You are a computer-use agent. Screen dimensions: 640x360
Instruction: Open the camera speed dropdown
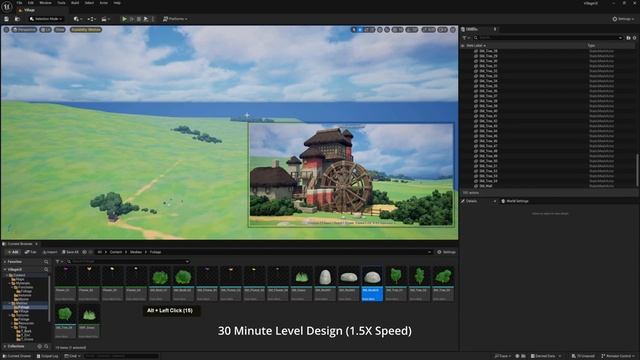coord(442,30)
